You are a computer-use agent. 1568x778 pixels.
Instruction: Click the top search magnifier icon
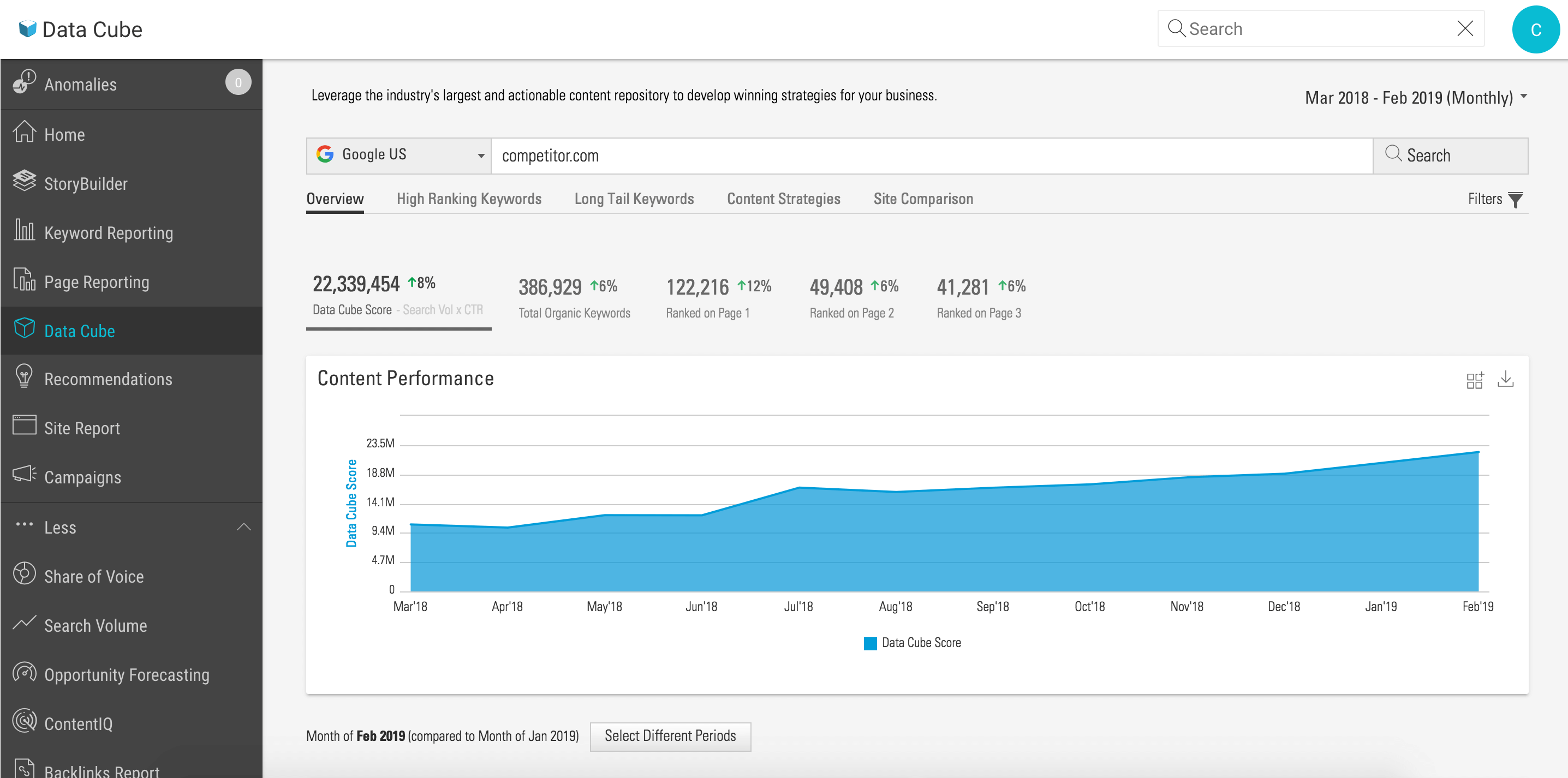1176,28
